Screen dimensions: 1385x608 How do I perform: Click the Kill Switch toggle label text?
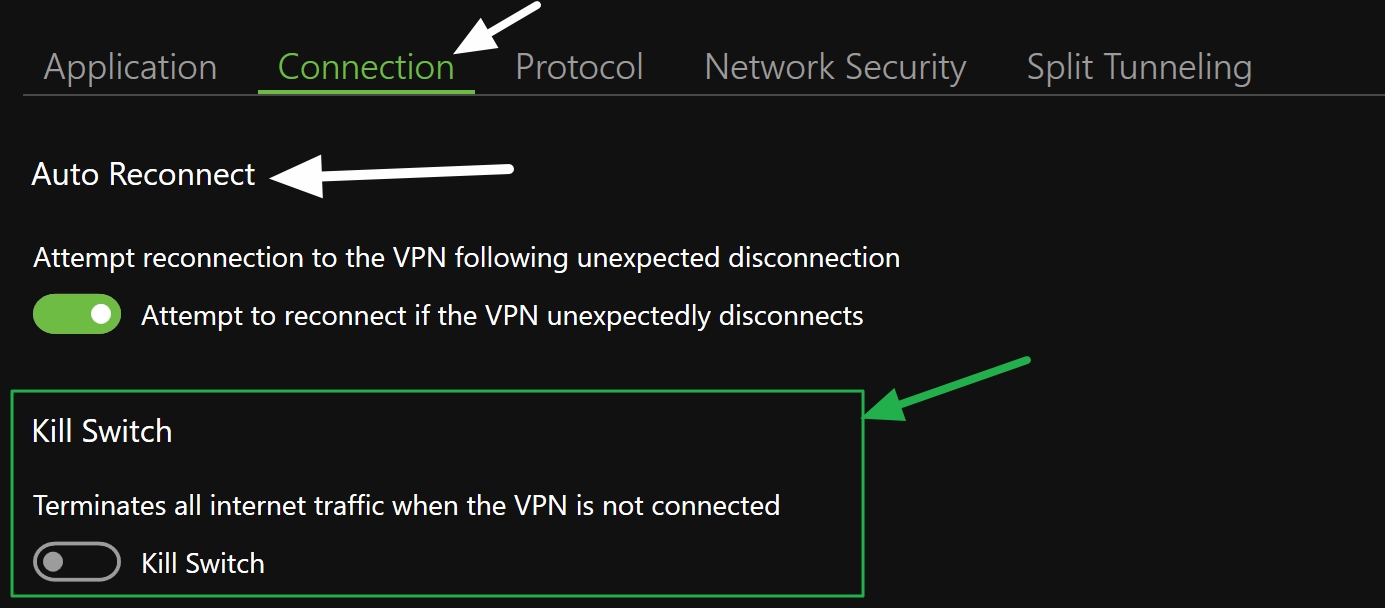[202, 562]
